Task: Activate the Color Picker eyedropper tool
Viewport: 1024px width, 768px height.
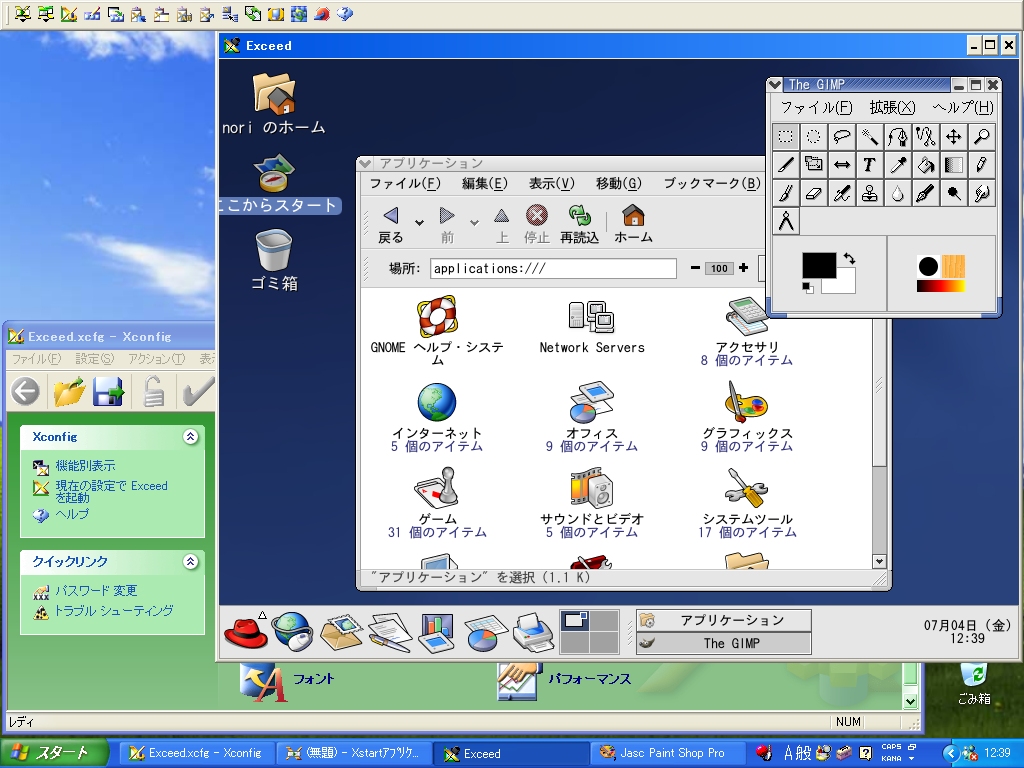Action: [898, 165]
